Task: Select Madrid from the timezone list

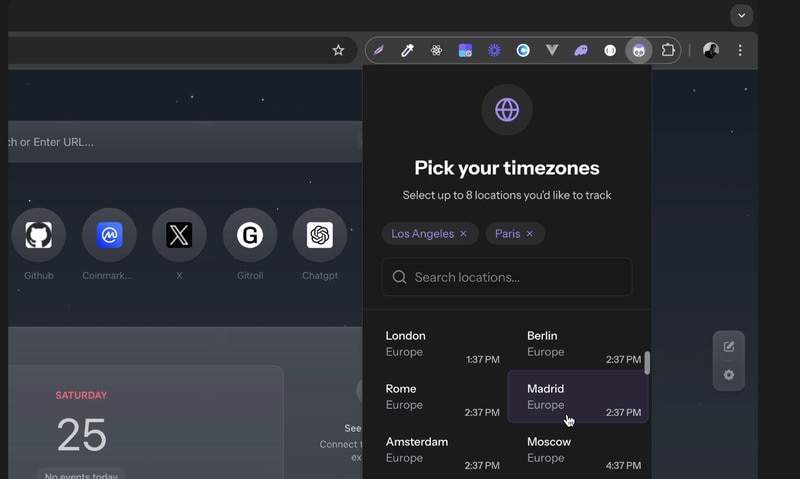Action: click(x=577, y=396)
